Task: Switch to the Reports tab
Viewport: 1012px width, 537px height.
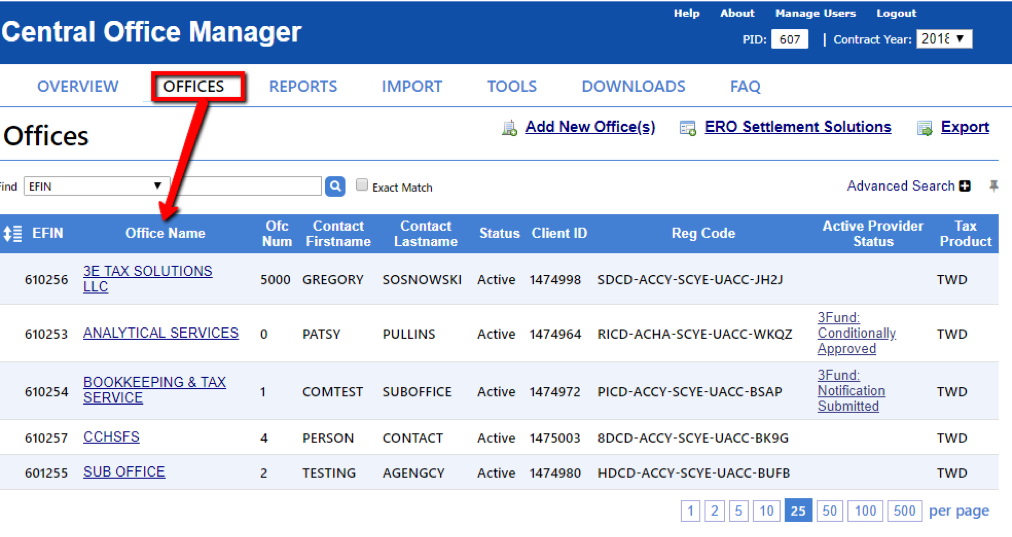Action: point(303,87)
